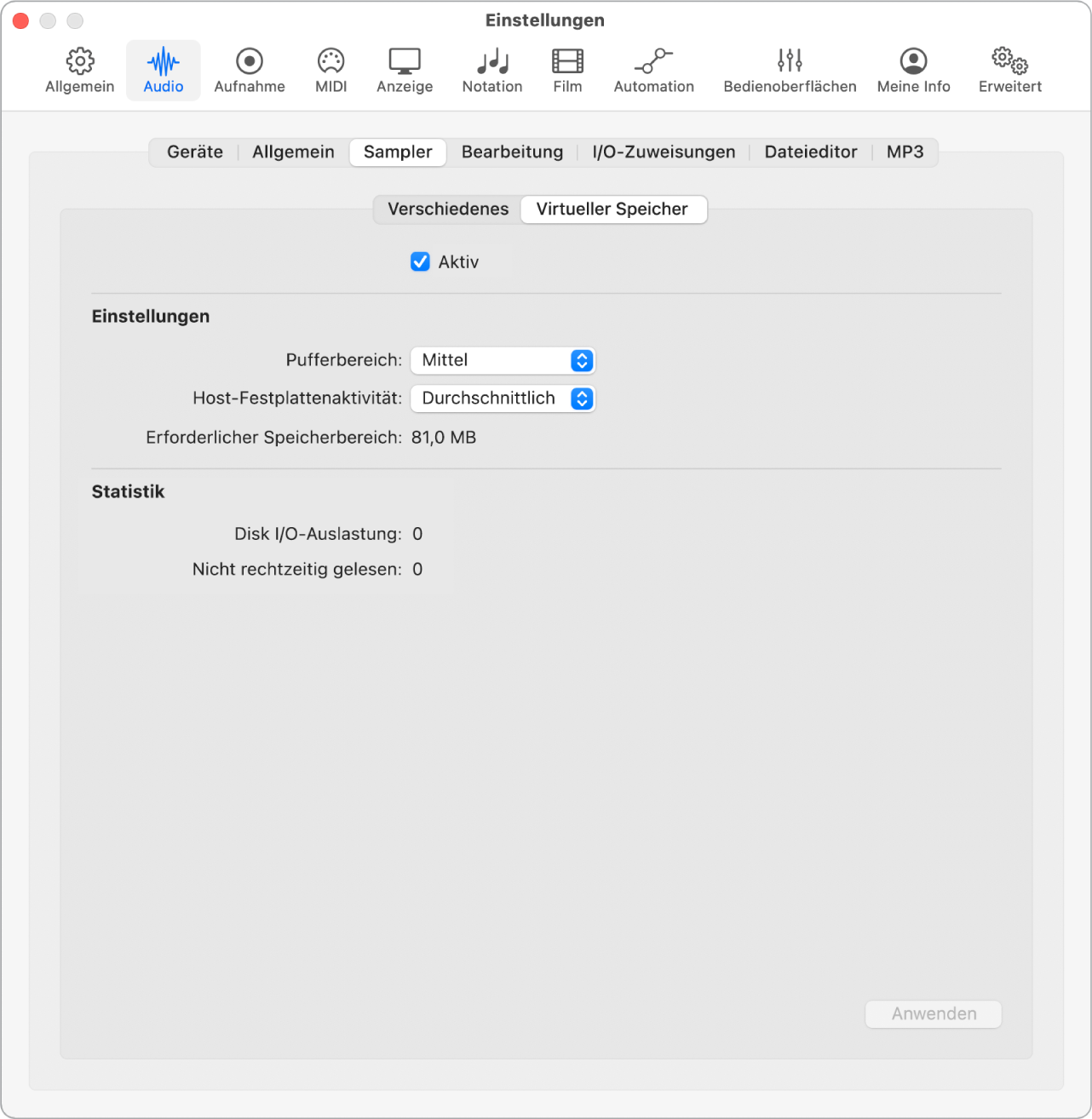Switch to the Allgemein audio sub-tab

(293, 152)
